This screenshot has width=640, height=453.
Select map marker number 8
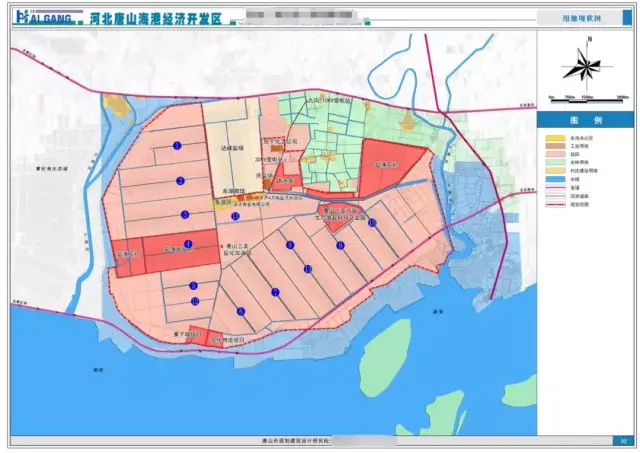(290, 245)
